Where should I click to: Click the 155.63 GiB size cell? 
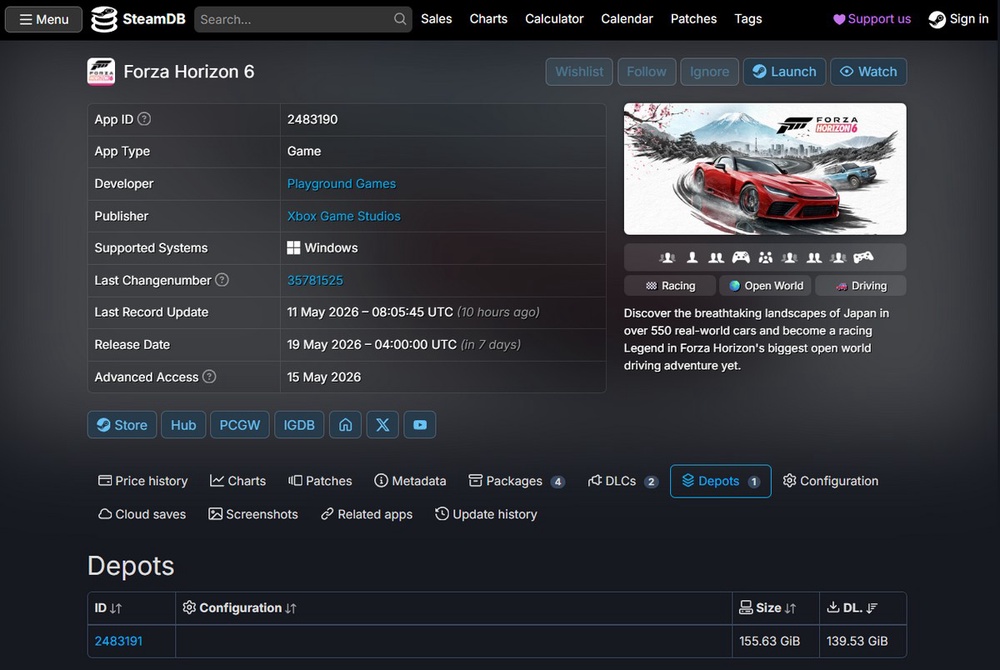[x=776, y=641]
